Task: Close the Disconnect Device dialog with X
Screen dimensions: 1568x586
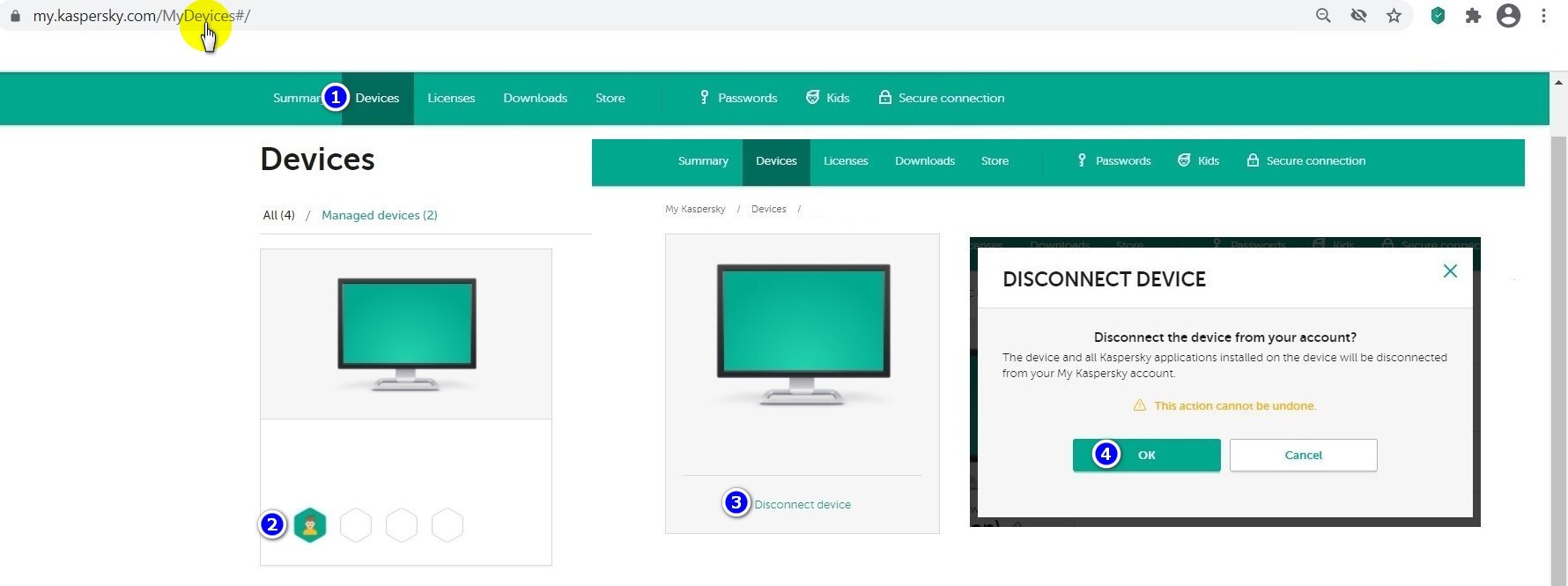Action: [1450, 271]
